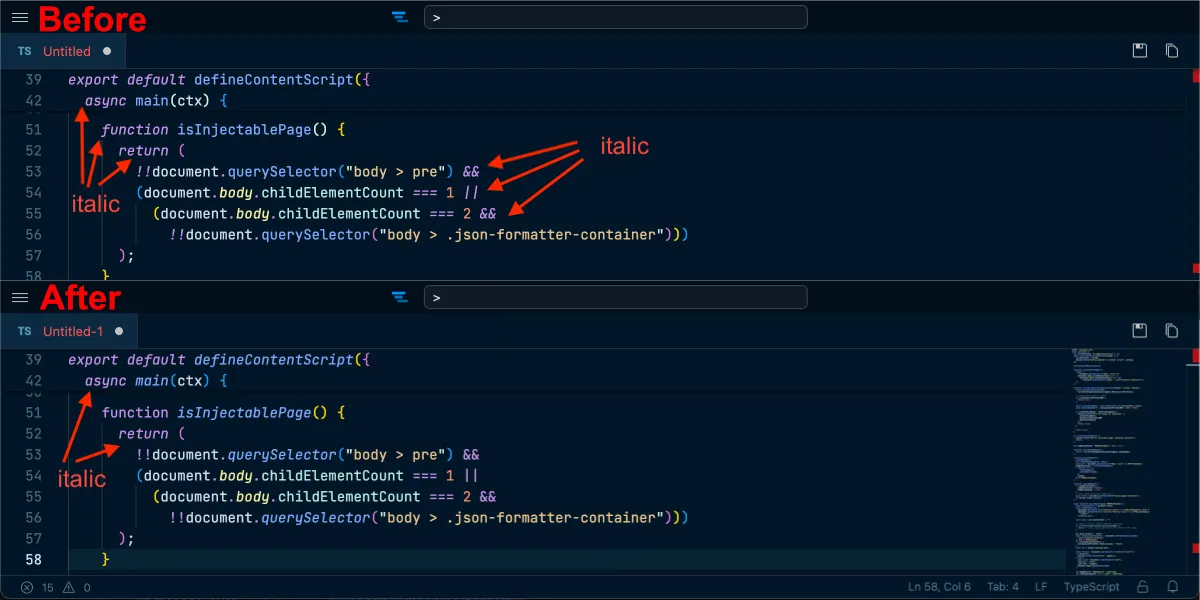Image resolution: width=1200 pixels, height=600 pixels.
Task: Focus the command input in After window
Action: [x=615, y=297]
